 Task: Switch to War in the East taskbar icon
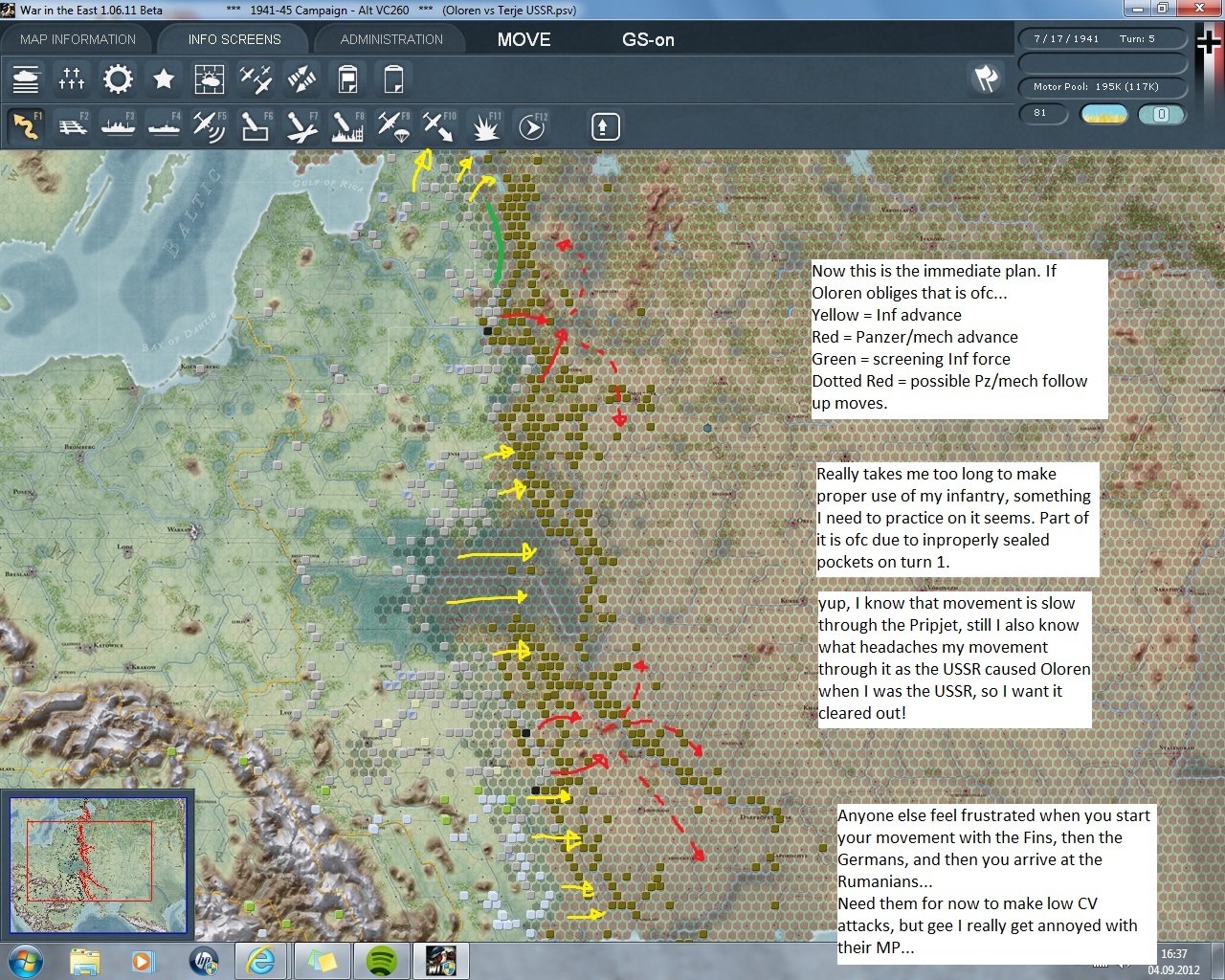[441, 960]
